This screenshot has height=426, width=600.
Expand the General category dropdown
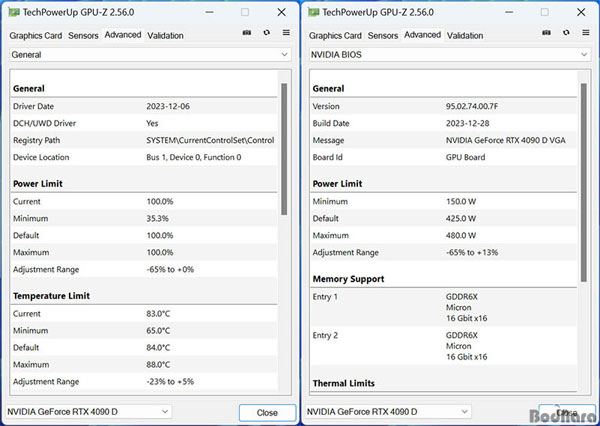[x=150, y=55]
